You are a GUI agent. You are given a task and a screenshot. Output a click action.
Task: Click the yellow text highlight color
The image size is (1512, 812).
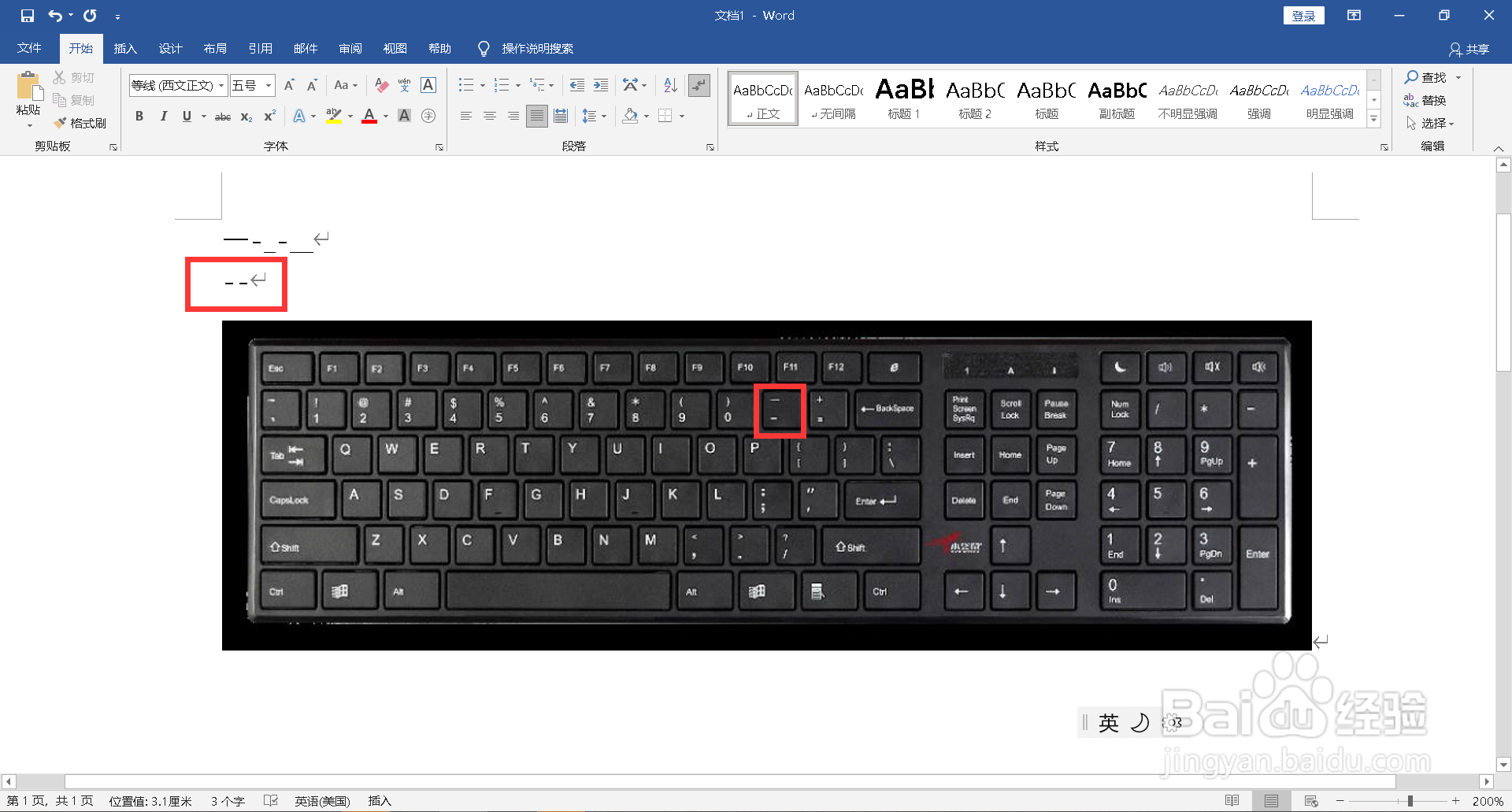pyautogui.click(x=334, y=117)
